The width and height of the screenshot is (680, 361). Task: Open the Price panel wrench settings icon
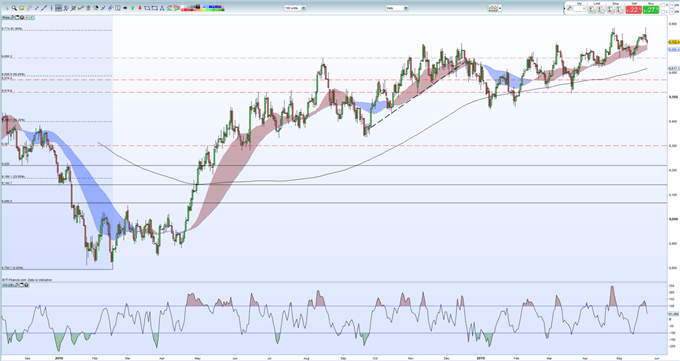(13, 17)
